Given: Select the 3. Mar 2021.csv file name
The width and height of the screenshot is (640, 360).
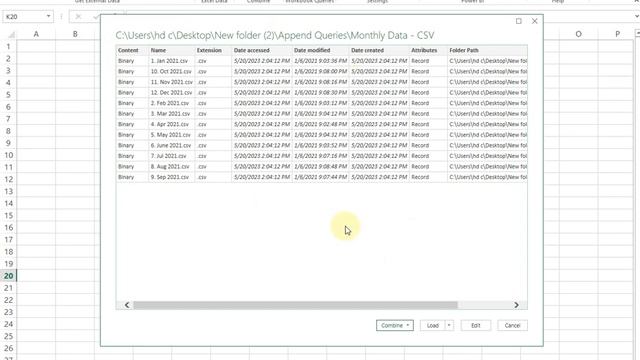Looking at the screenshot, I should pyautogui.click(x=170, y=113).
